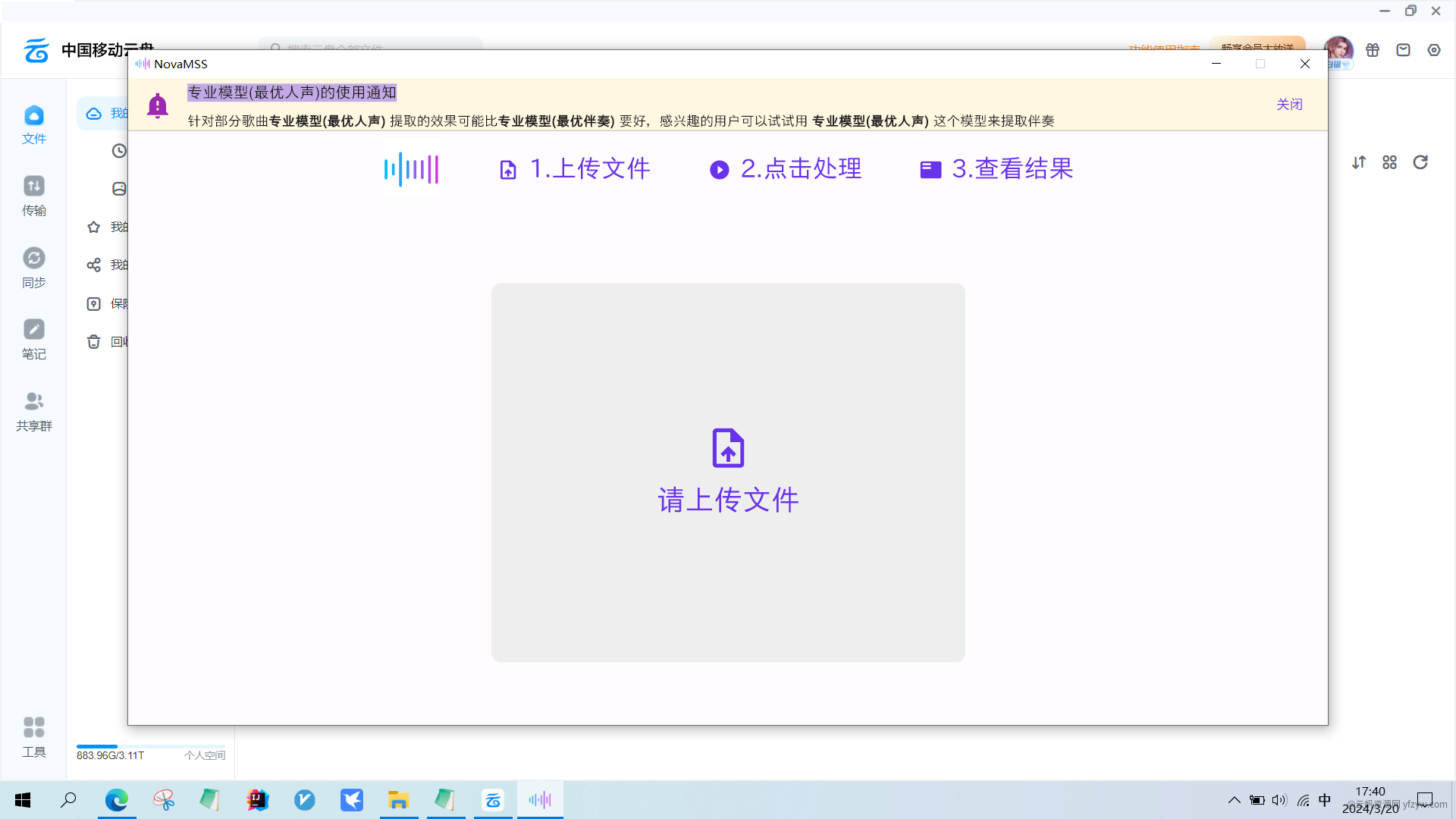
Task: Click the storage usage progress bar
Action: (150, 746)
